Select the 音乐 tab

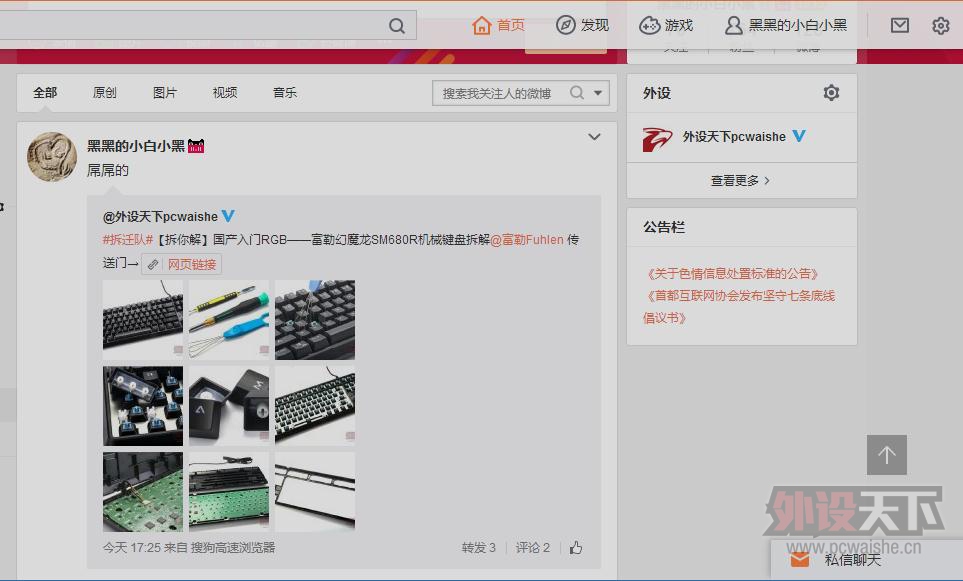point(285,93)
